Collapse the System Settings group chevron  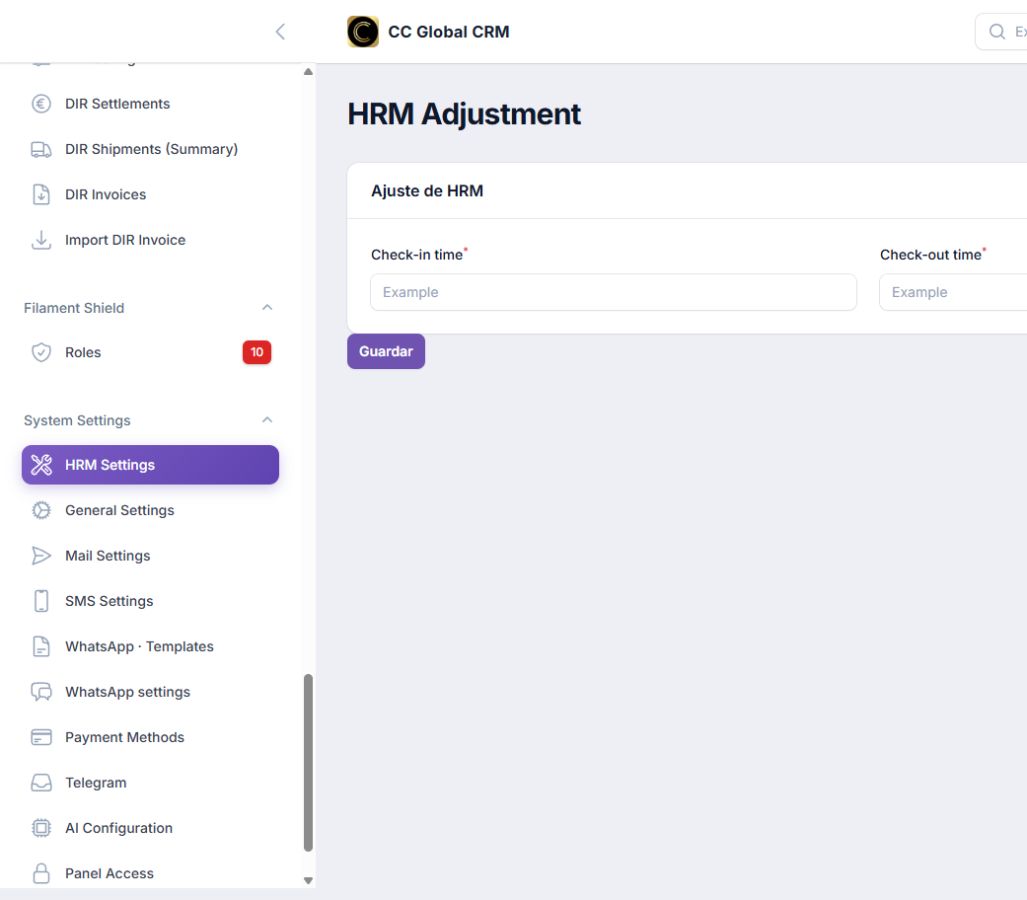(x=267, y=420)
